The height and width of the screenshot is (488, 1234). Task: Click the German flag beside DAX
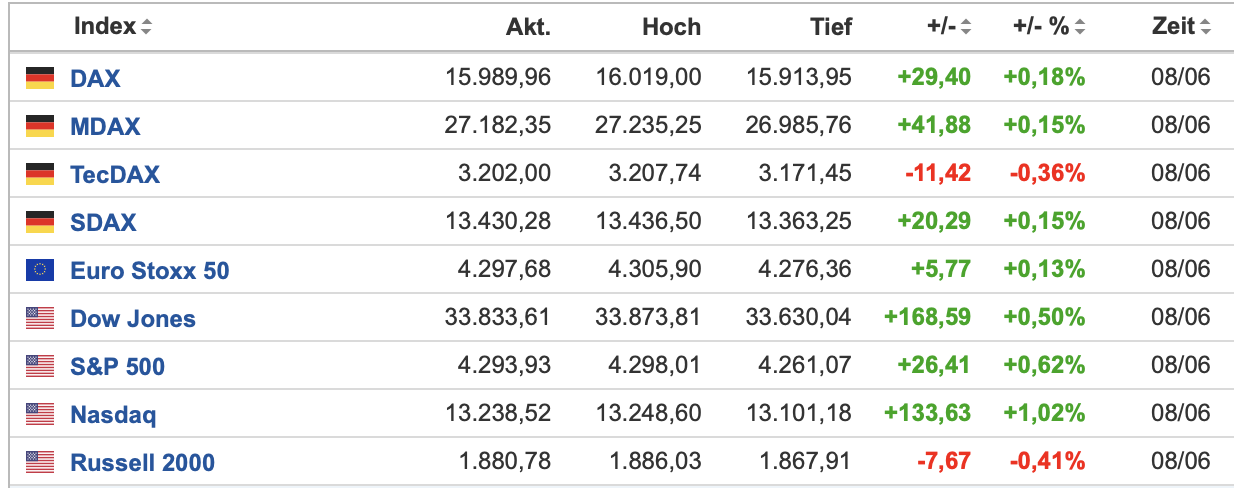pyautogui.click(x=40, y=78)
